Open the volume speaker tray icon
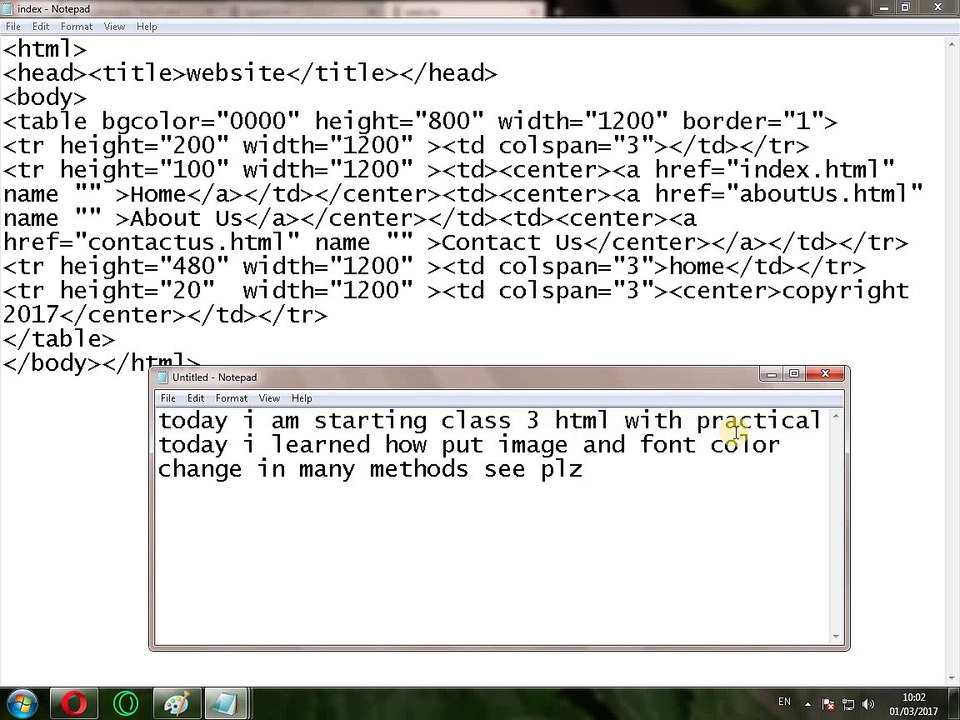960x720 pixels. pyautogui.click(x=868, y=704)
